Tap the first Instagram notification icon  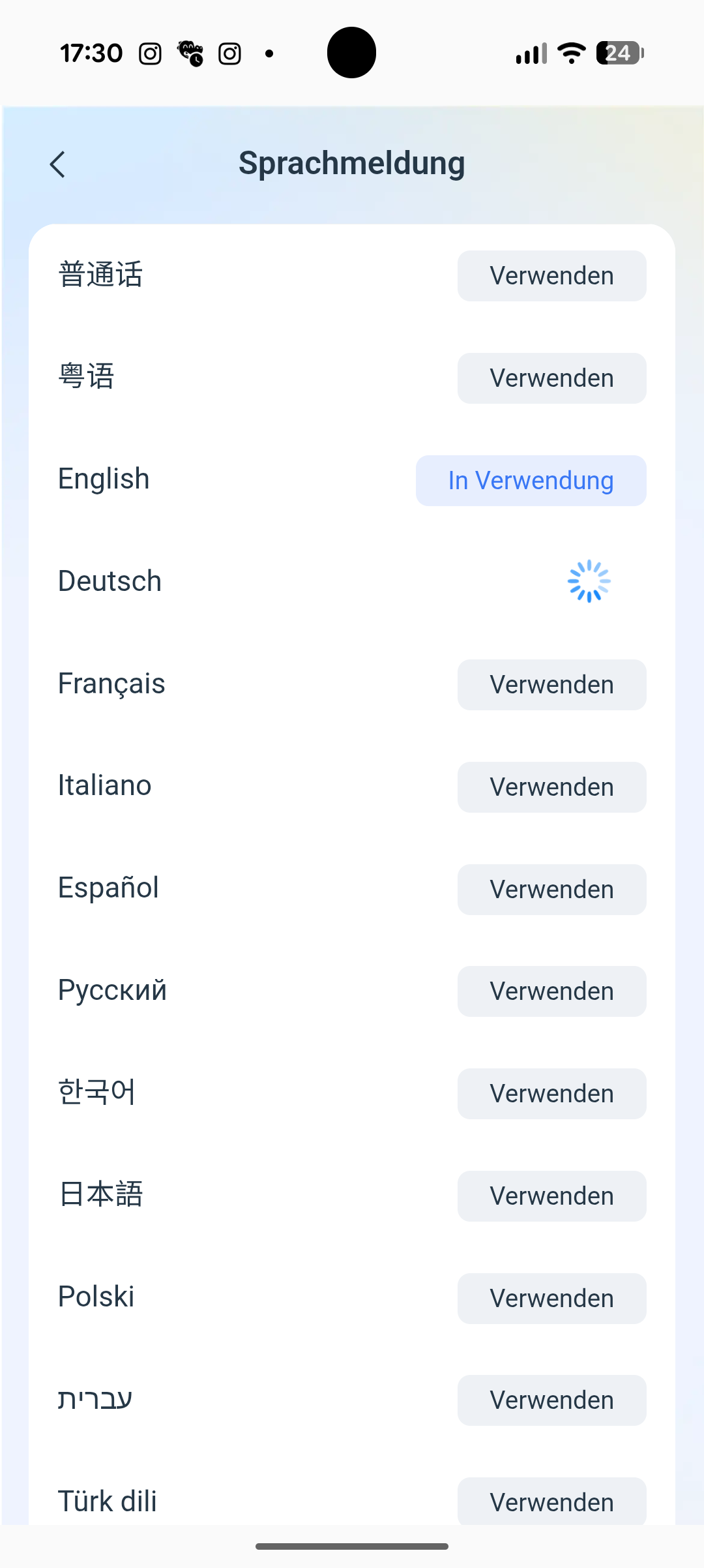[x=150, y=53]
